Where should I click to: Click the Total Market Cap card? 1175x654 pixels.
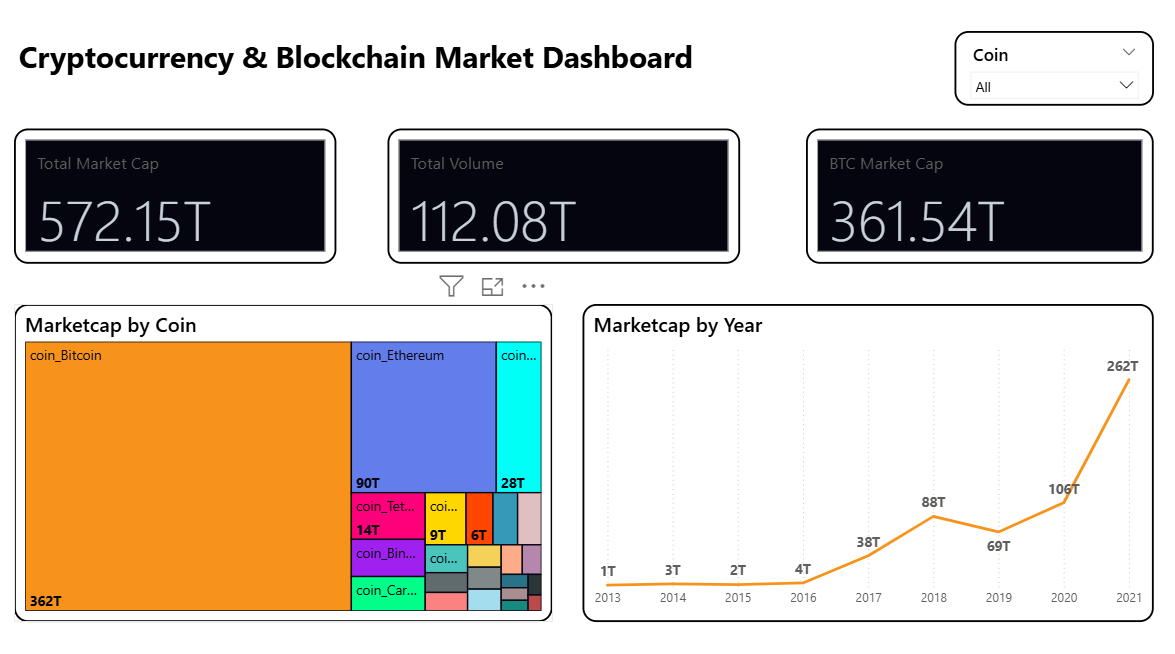(175, 196)
